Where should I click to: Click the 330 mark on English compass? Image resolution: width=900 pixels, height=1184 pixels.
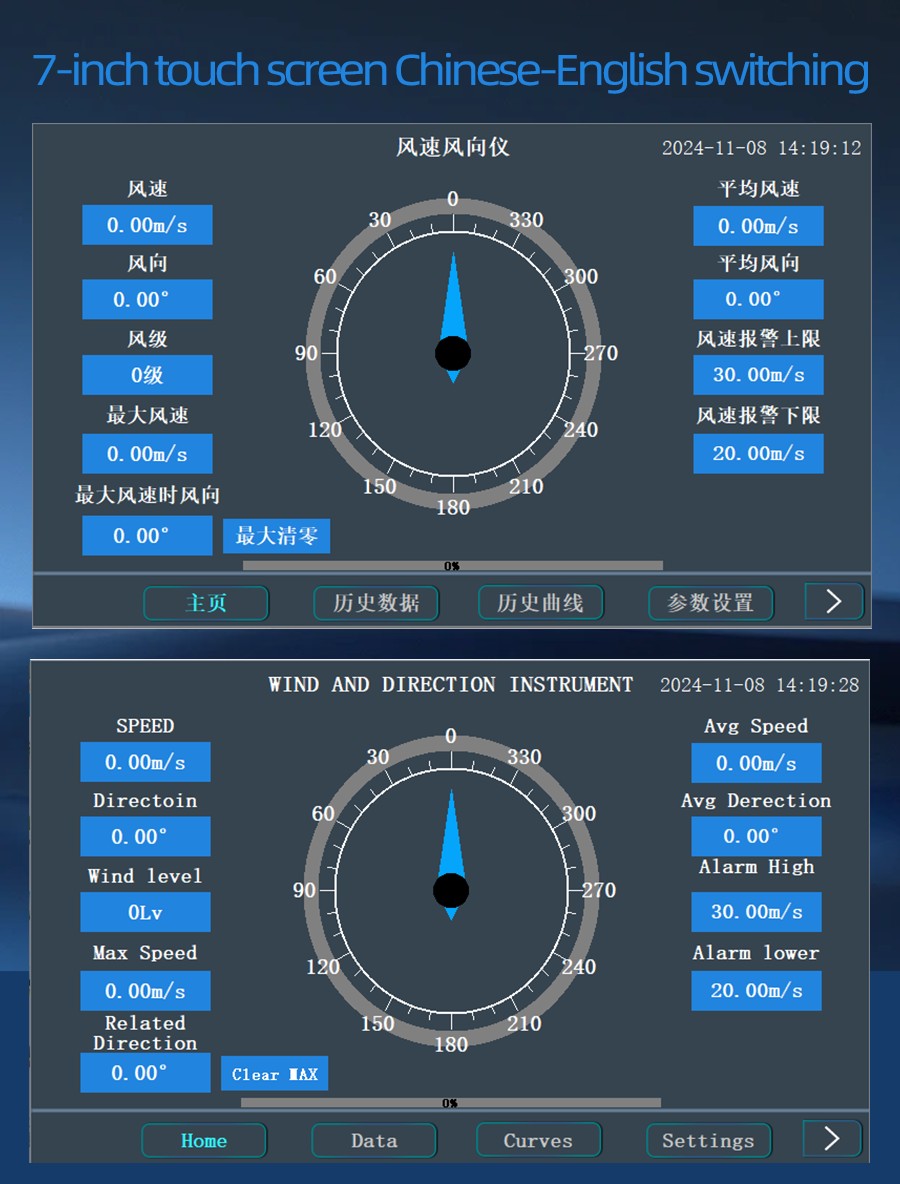point(524,757)
